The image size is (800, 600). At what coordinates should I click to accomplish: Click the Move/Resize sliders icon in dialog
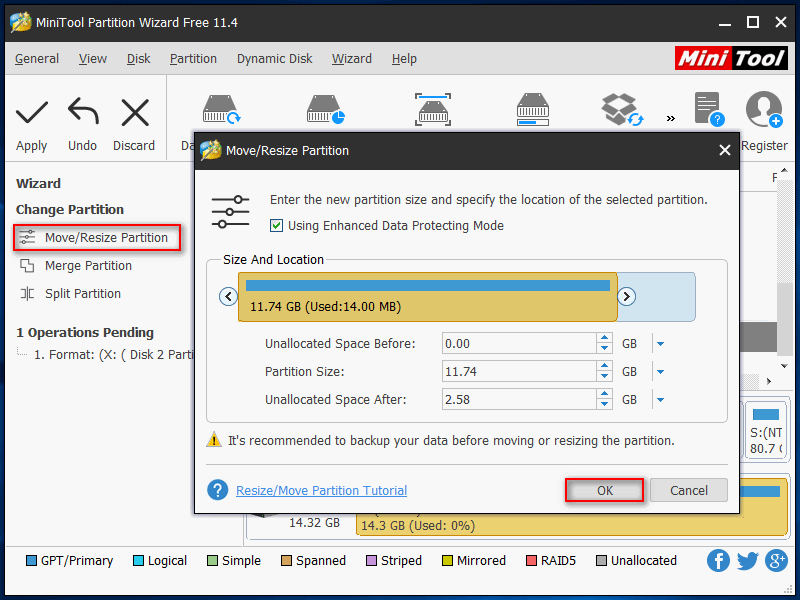pyautogui.click(x=230, y=212)
